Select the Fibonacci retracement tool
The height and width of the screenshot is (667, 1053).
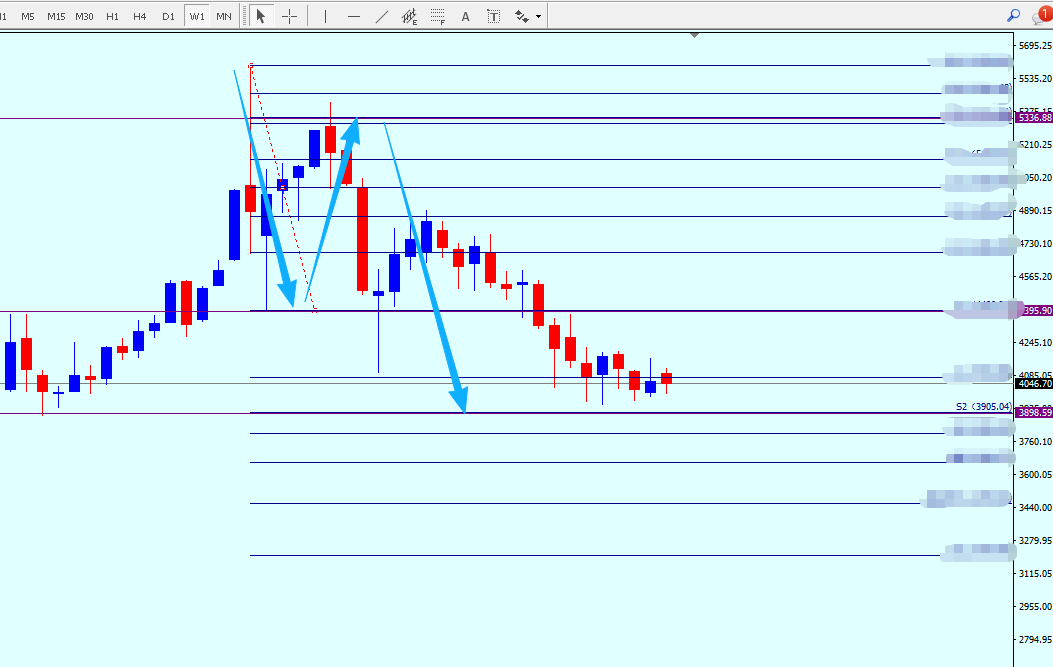tap(438, 16)
